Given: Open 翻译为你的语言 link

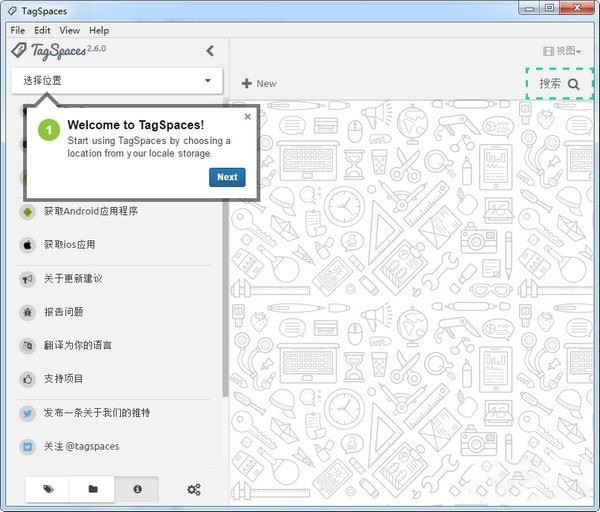Looking at the screenshot, I should [78, 345].
